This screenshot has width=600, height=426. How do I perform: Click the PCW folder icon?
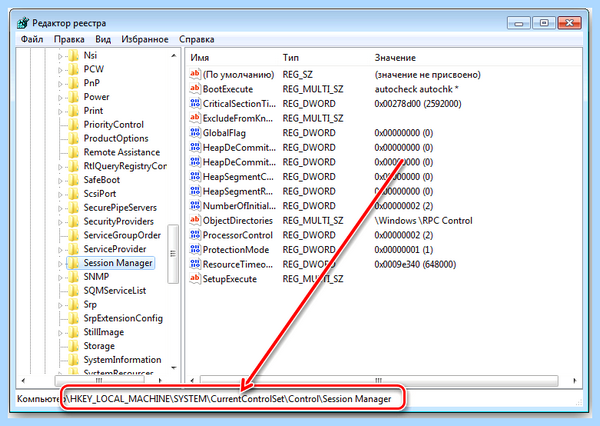click(x=73, y=69)
